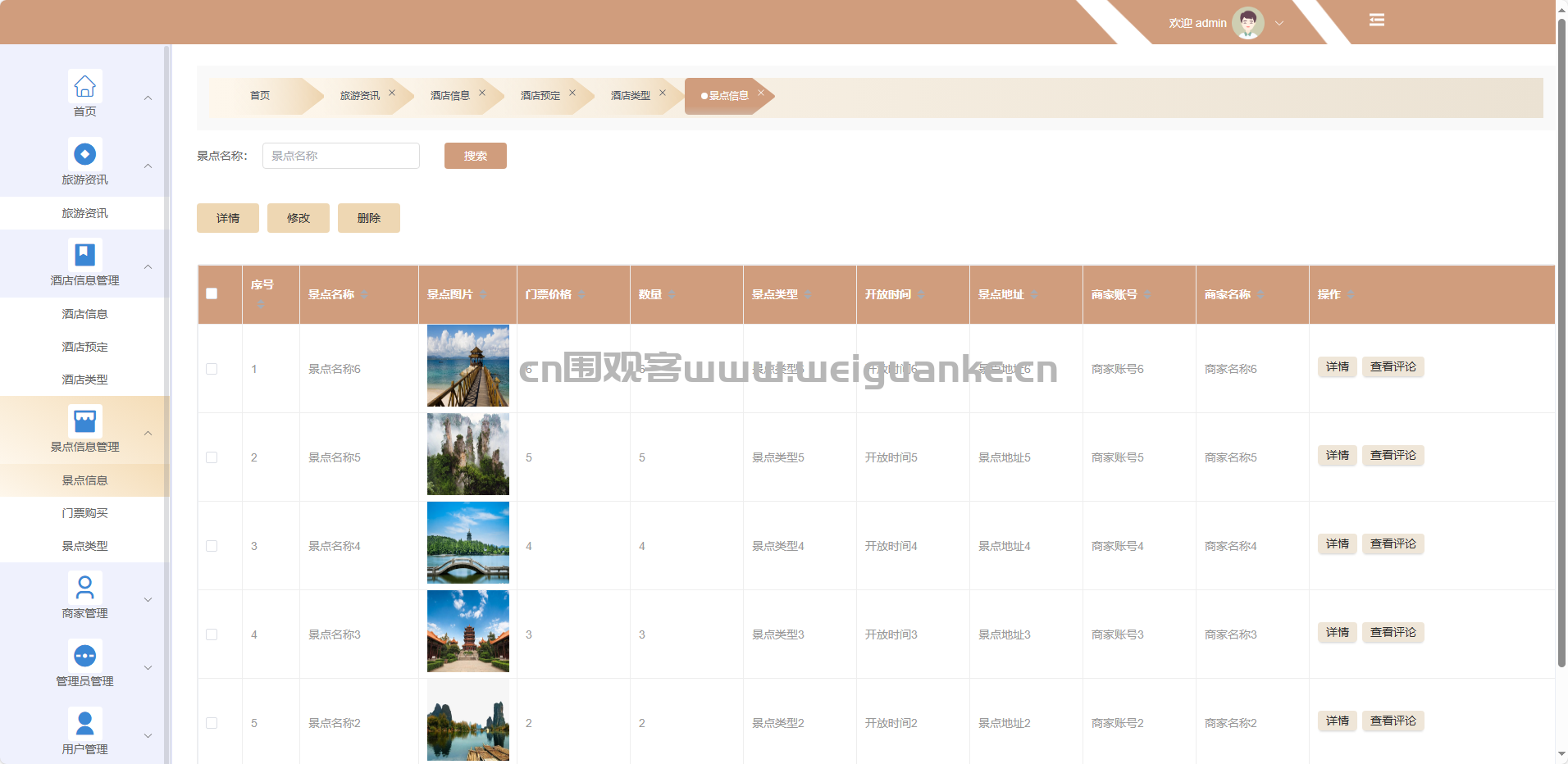
Task: Expand the 商家管理 sidebar section
Action: (x=148, y=600)
